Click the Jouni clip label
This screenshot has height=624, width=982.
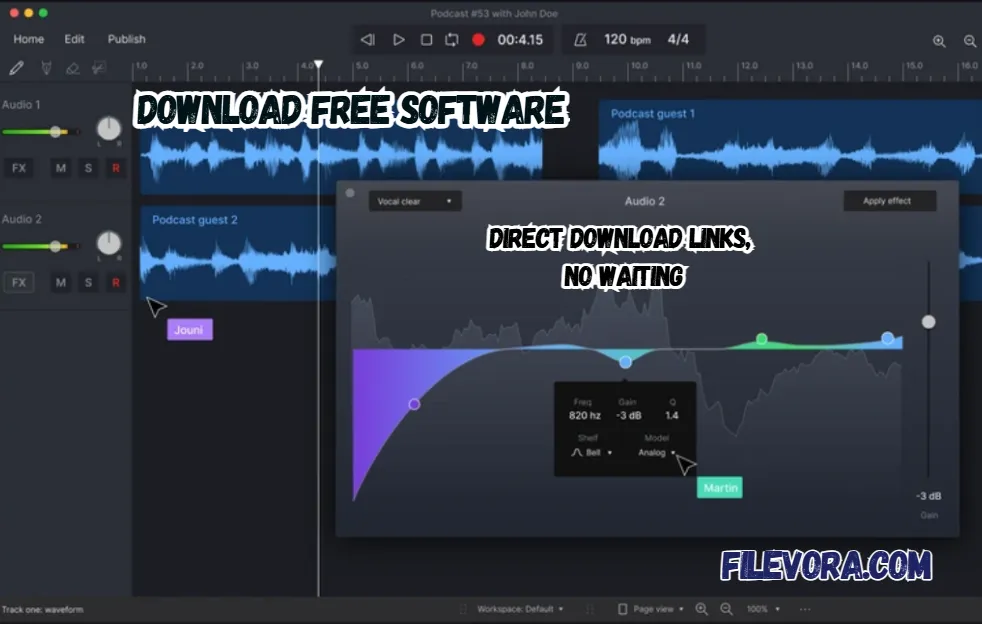190,328
